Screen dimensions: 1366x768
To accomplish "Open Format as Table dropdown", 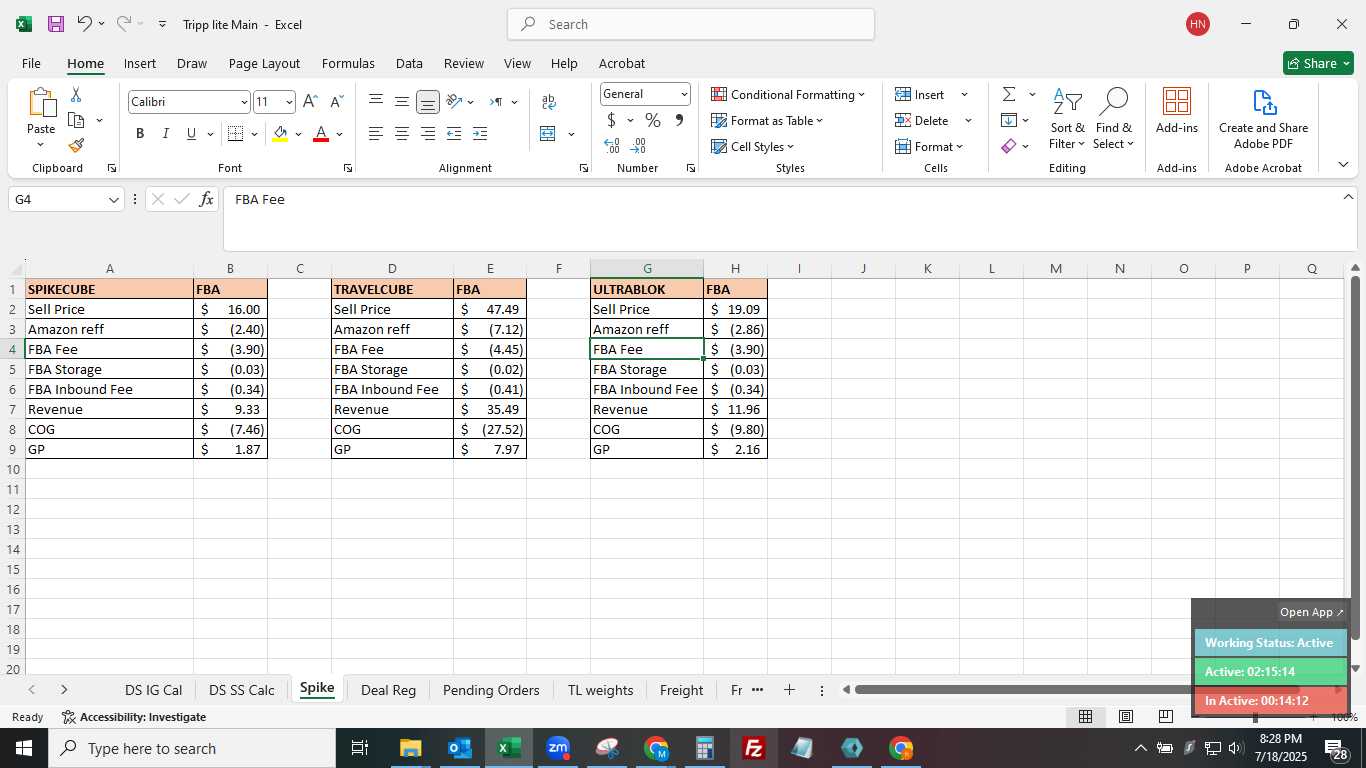I will tap(767, 120).
